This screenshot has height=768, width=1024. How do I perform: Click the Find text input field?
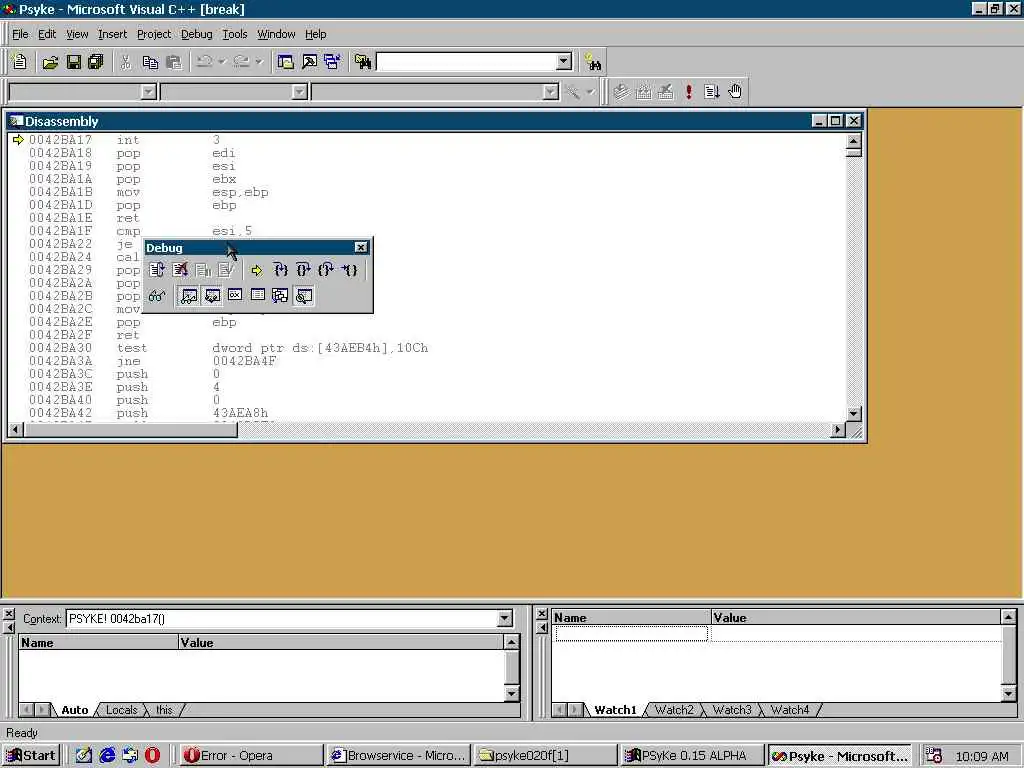[x=467, y=62]
